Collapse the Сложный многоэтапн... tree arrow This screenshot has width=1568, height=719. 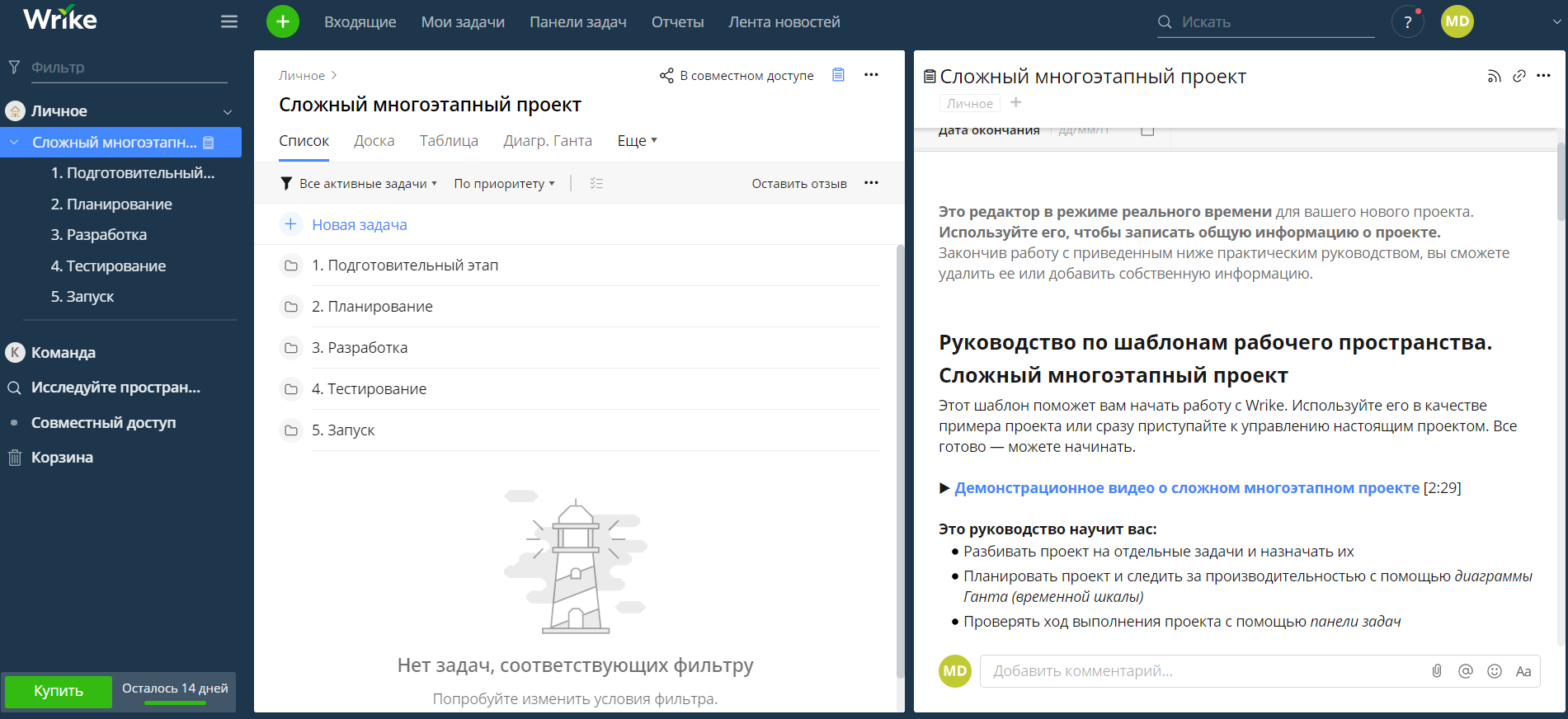(x=14, y=142)
